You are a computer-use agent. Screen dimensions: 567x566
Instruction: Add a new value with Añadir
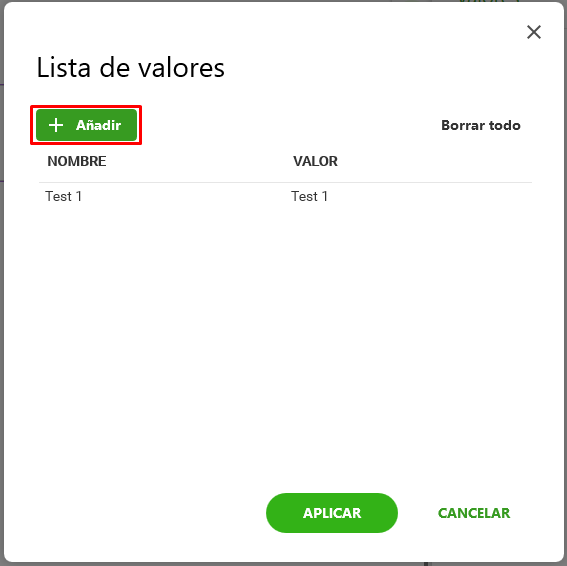(x=86, y=125)
